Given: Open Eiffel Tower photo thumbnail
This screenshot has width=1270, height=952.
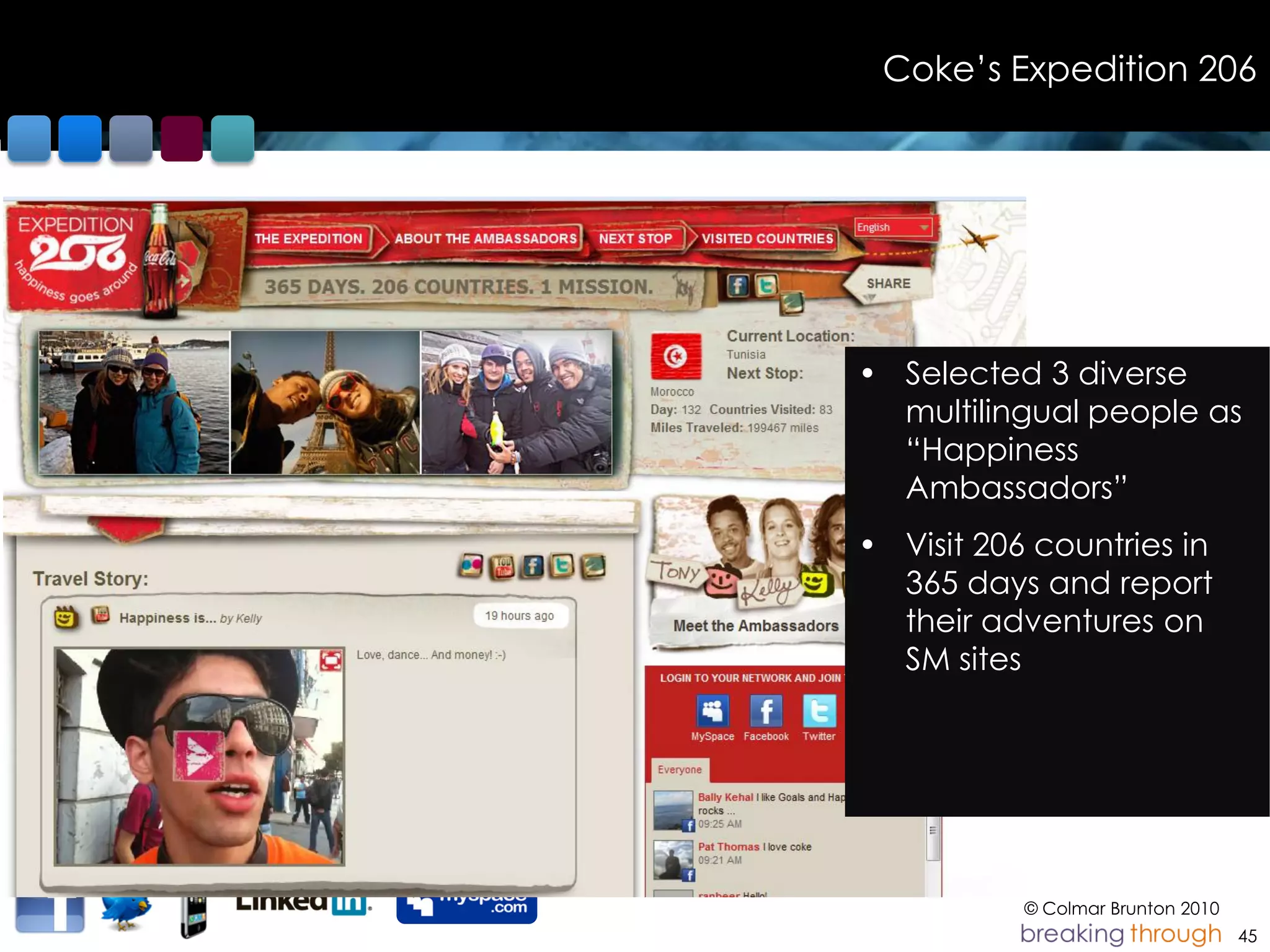Looking at the screenshot, I should click(x=325, y=403).
